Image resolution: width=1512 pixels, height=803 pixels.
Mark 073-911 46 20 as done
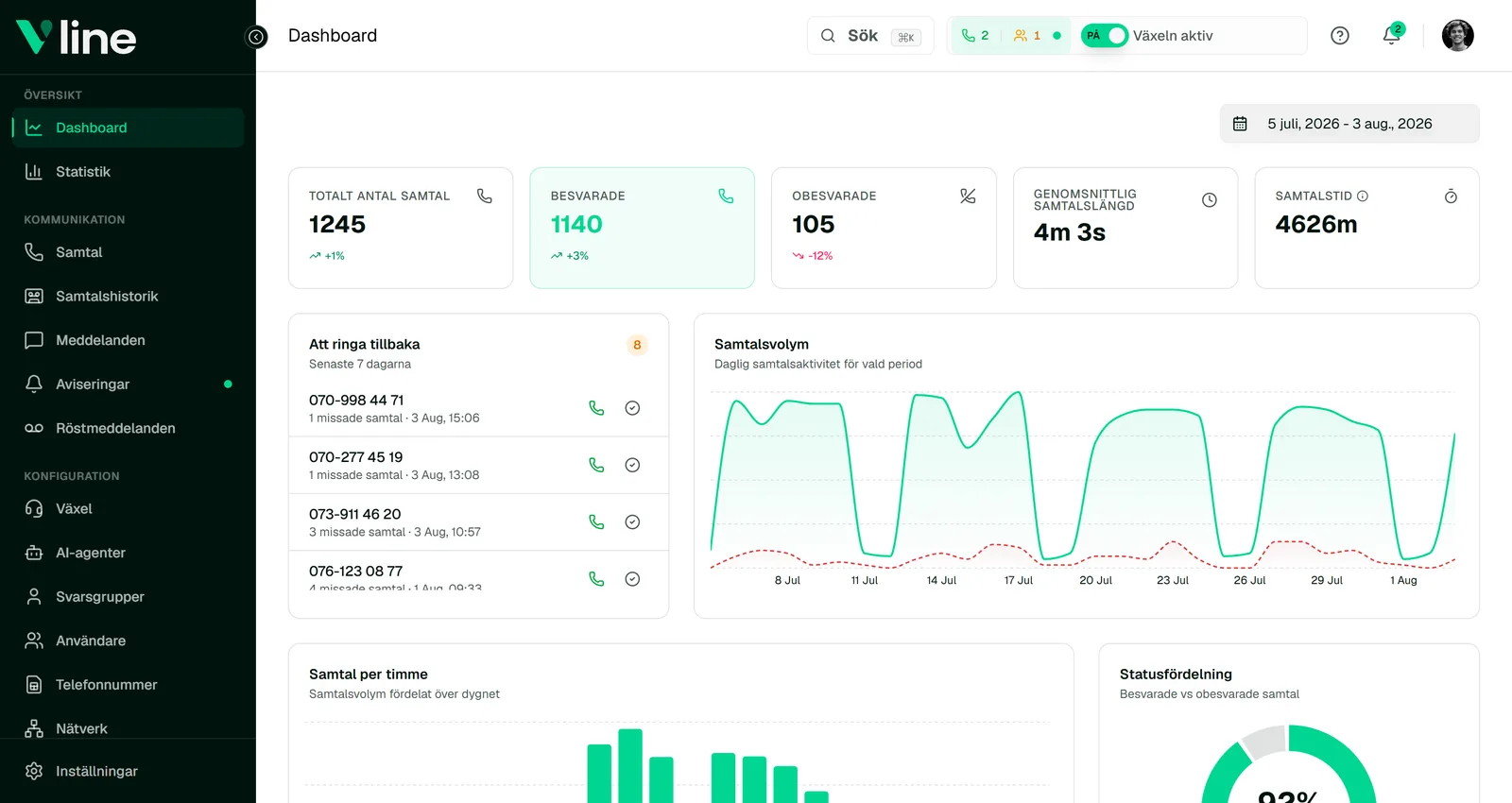click(632, 521)
